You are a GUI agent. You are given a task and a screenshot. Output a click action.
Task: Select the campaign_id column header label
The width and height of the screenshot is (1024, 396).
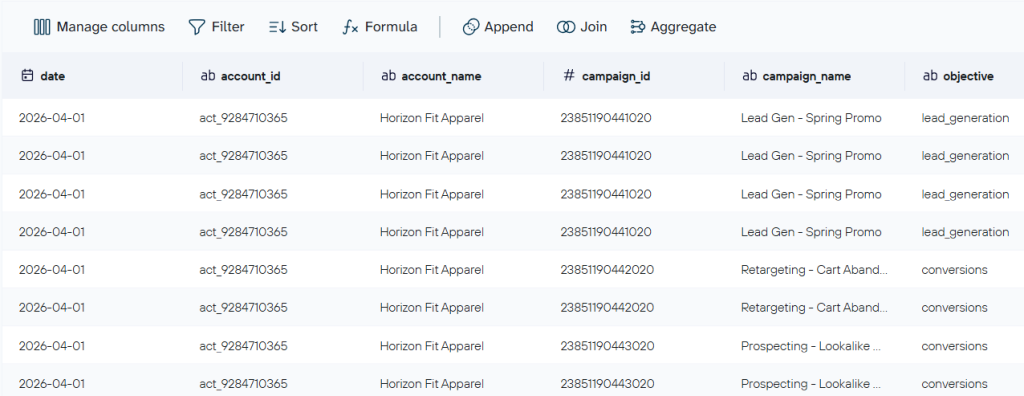pyautogui.click(x=615, y=76)
